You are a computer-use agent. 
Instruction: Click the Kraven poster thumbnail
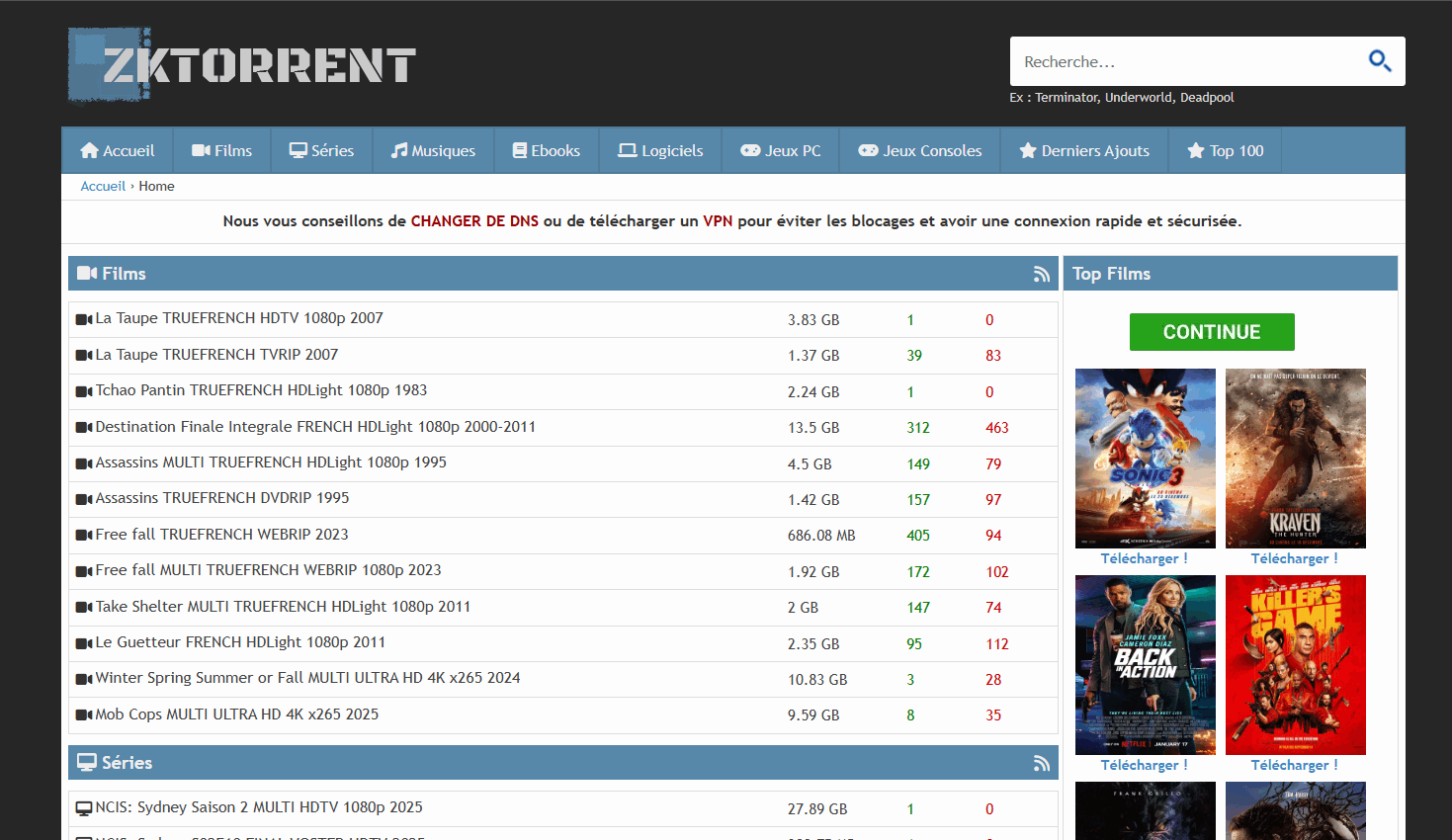tap(1296, 459)
